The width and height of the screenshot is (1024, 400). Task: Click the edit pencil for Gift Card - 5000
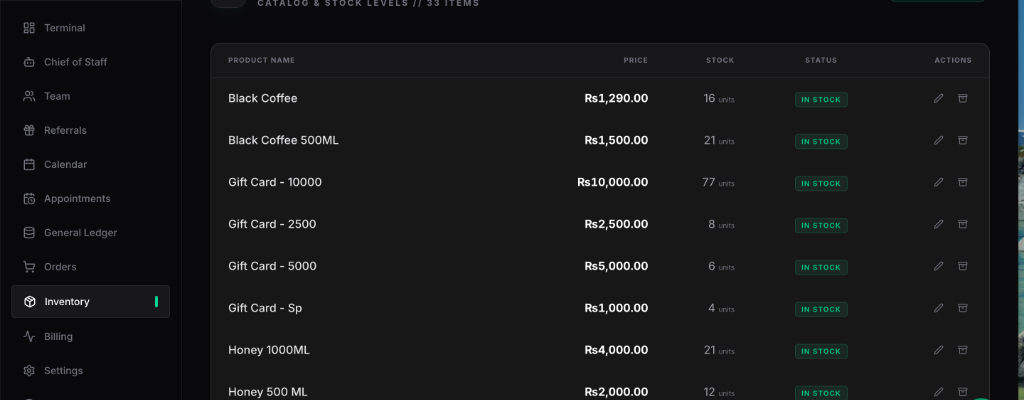(938, 266)
